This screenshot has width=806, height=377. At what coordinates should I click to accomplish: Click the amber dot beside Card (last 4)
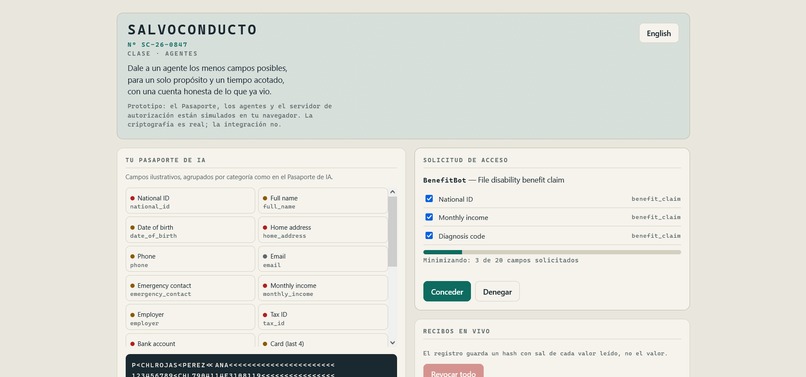pyautogui.click(x=265, y=344)
